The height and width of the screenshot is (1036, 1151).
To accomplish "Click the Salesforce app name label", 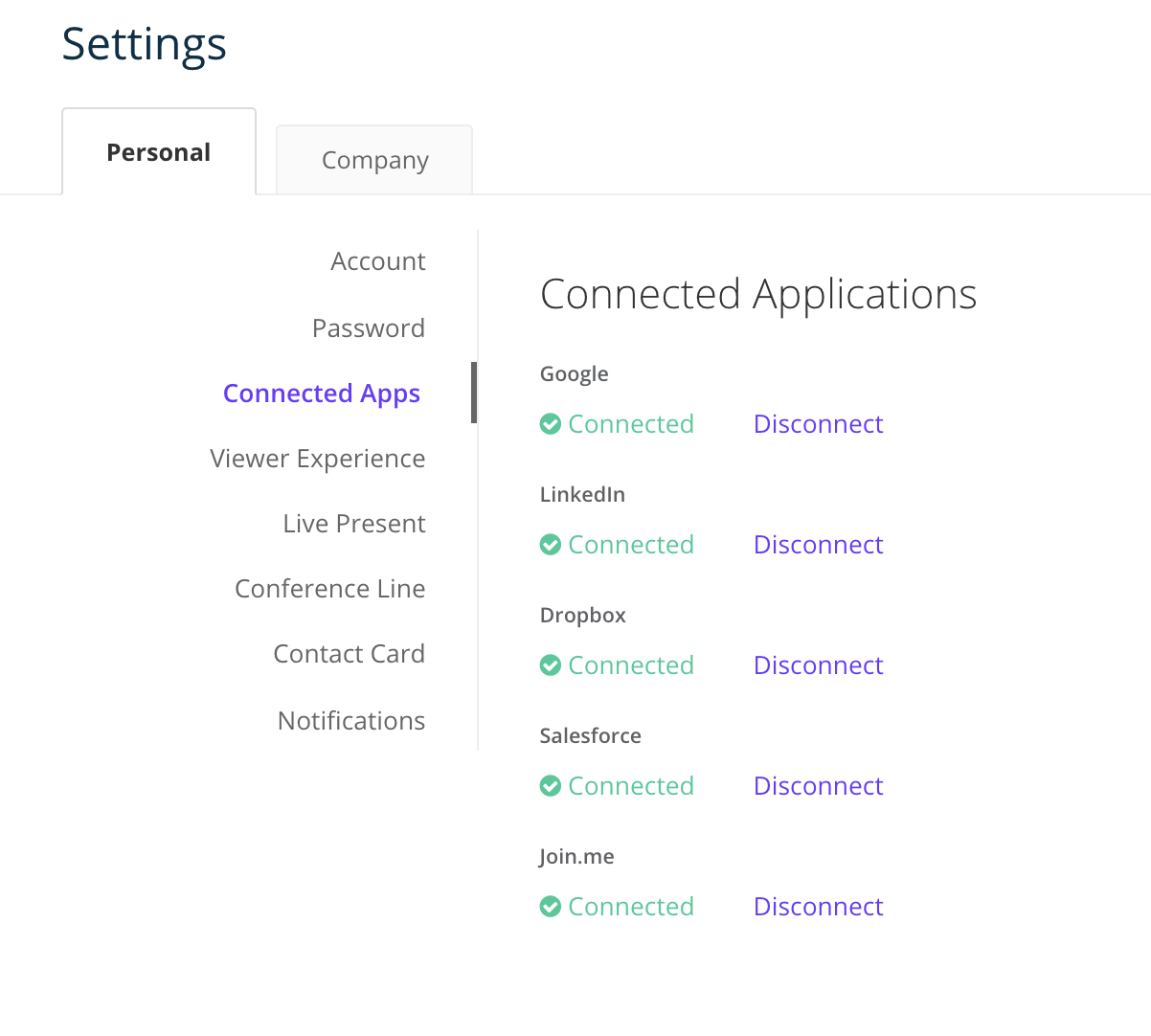I will [591, 735].
